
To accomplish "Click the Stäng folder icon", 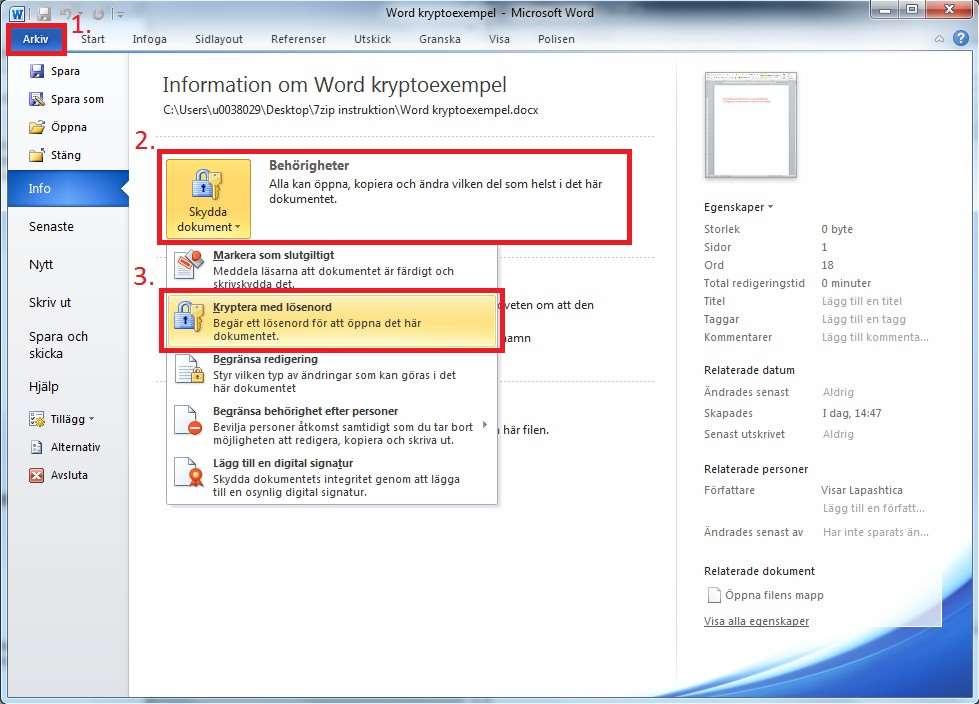I will point(37,155).
